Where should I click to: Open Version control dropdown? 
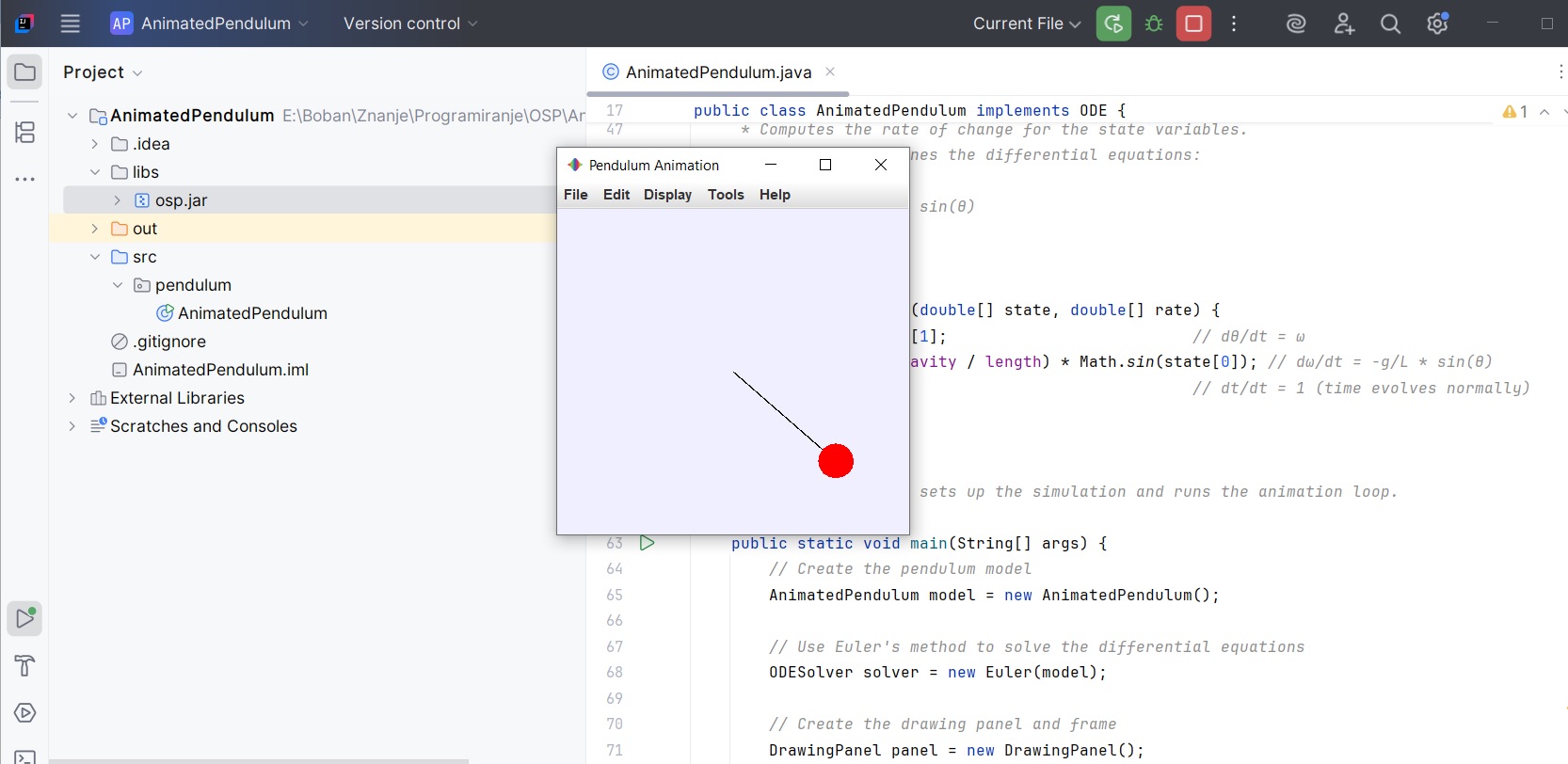pos(410,24)
